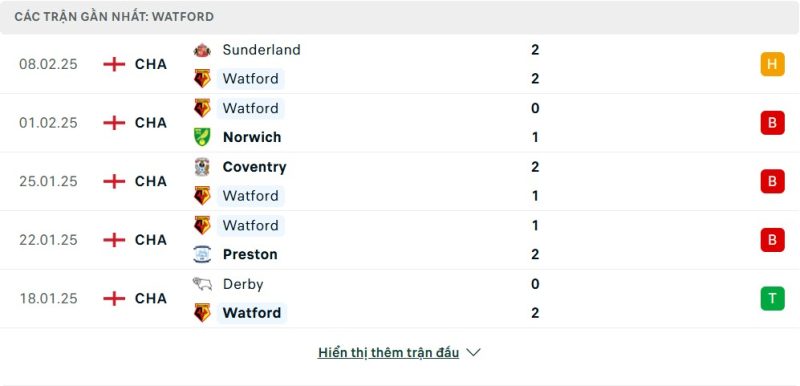
Task: Click CHA league label on 18.01.25 row
Action: [151, 298]
